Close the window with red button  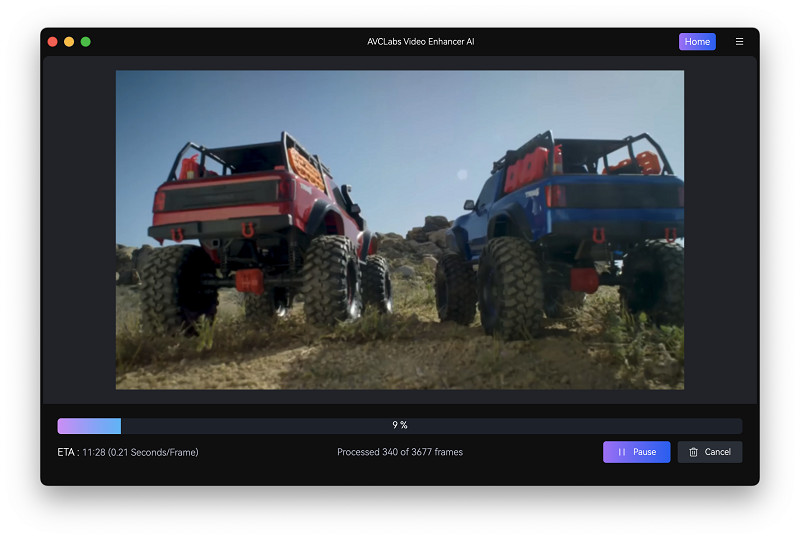[x=52, y=42]
